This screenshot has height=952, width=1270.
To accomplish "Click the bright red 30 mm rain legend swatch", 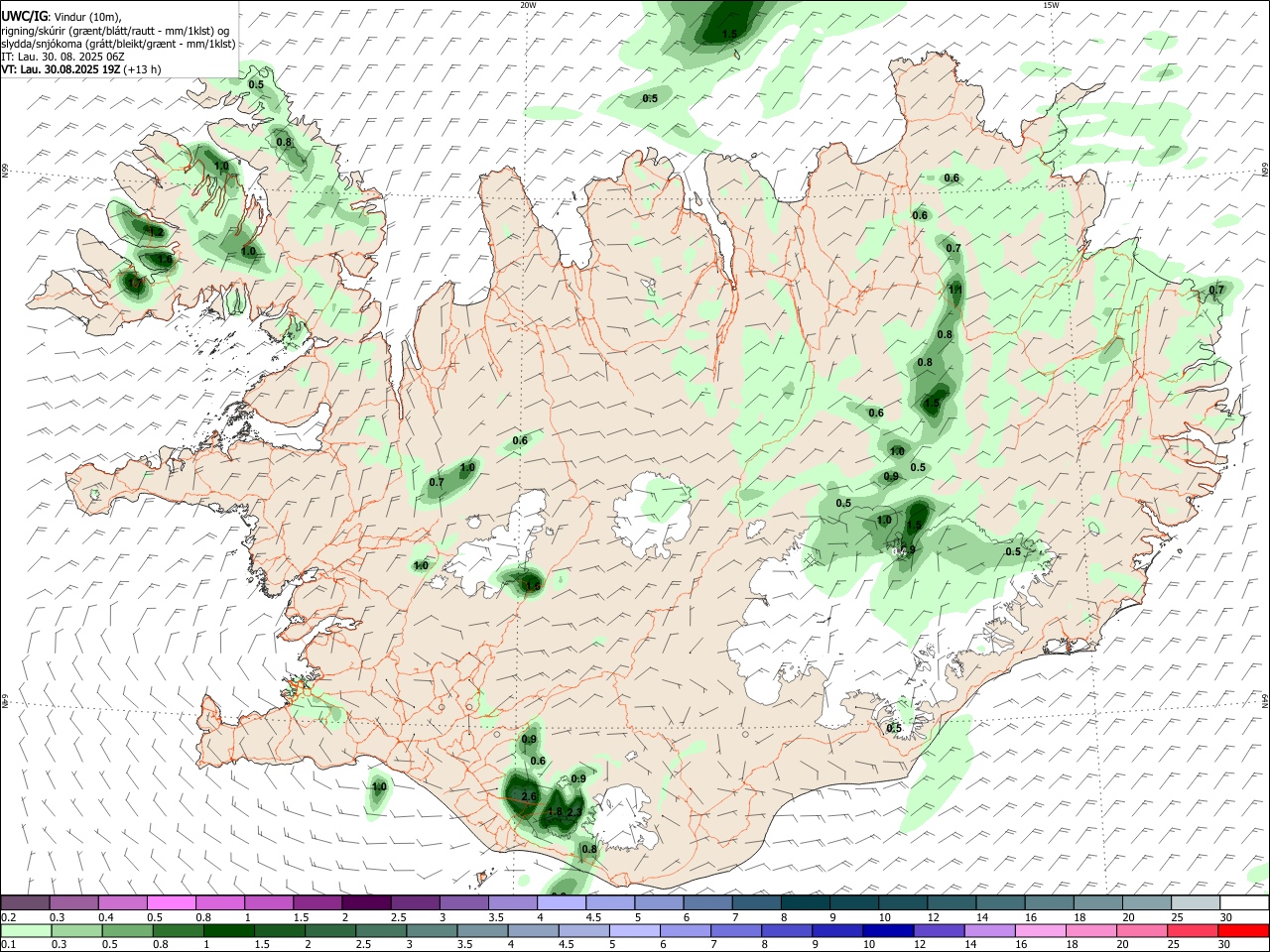I will coord(1243,931).
